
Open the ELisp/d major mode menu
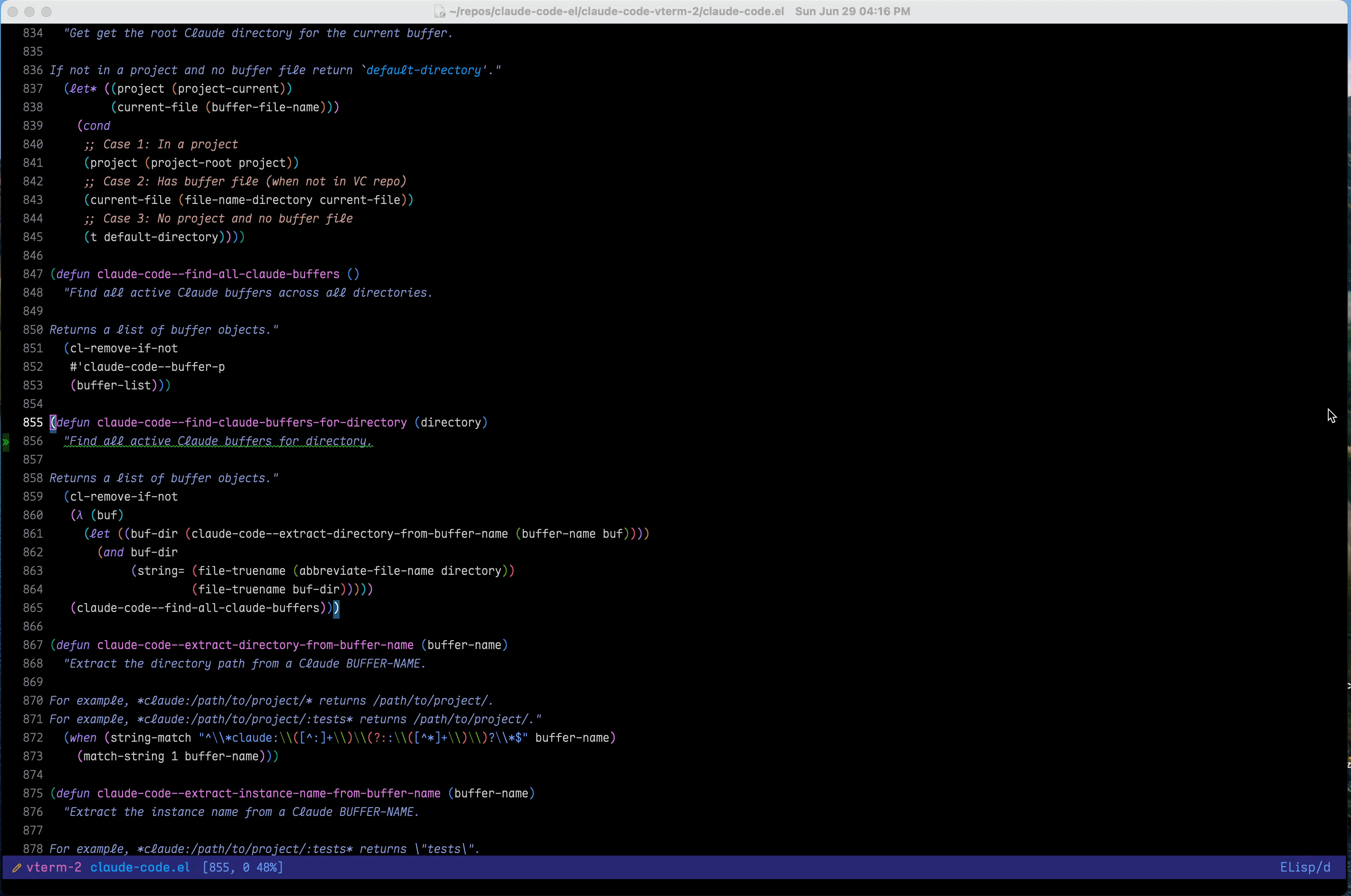point(1306,867)
